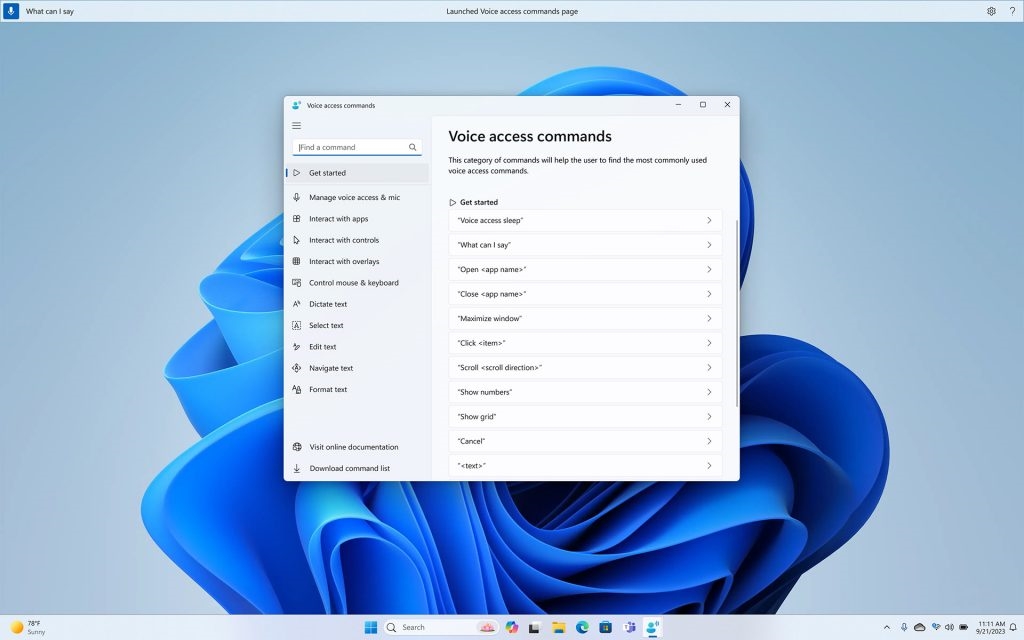Expand the "Show numbers" command chevron
This screenshot has height=640, width=1024.
pos(709,392)
